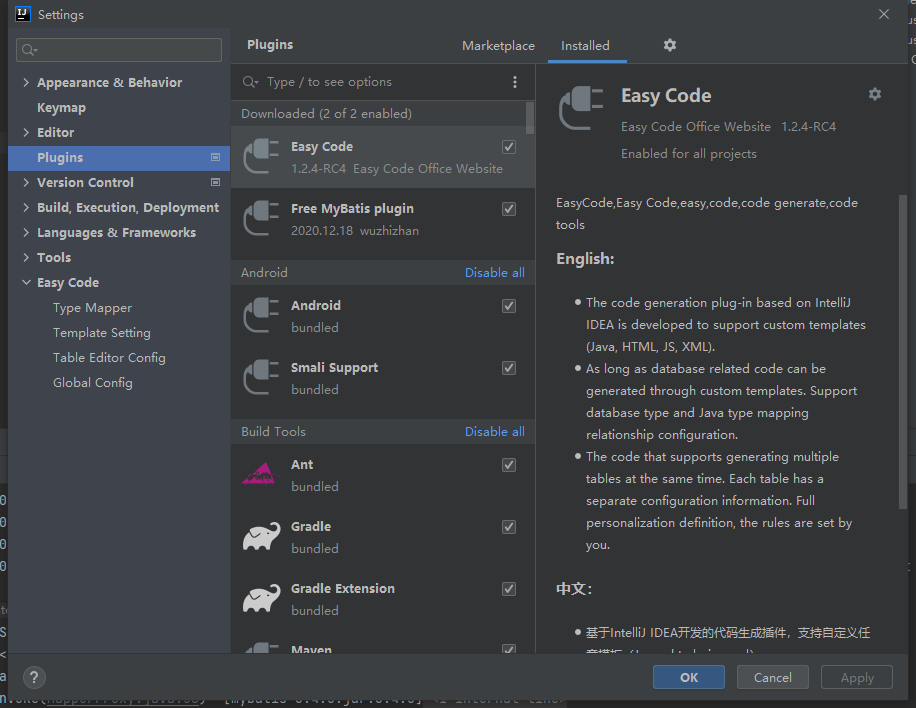Click the Easy Code detail gear icon
Viewport: 916px width, 708px height.
coord(875,94)
